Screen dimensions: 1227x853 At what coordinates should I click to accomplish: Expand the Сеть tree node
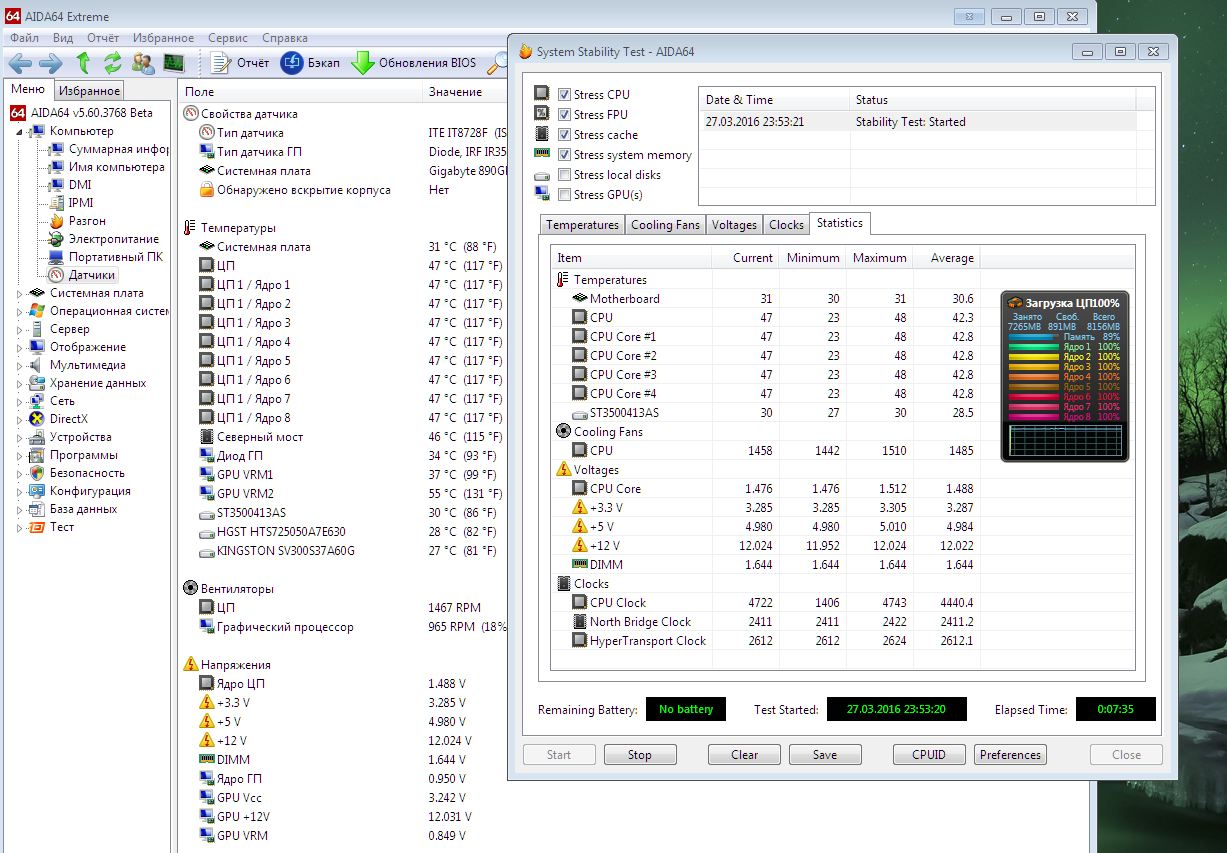click(21, 401)
